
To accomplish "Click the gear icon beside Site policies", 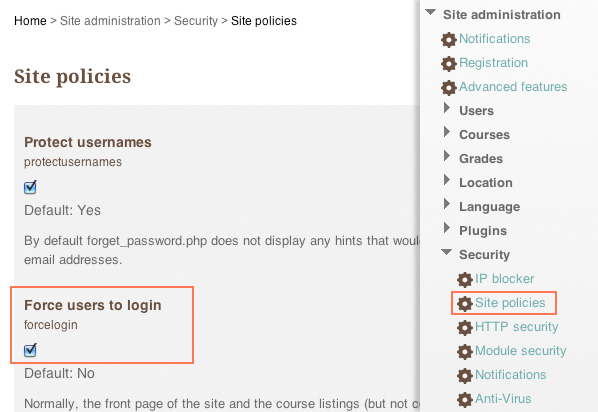I will 465,303.
